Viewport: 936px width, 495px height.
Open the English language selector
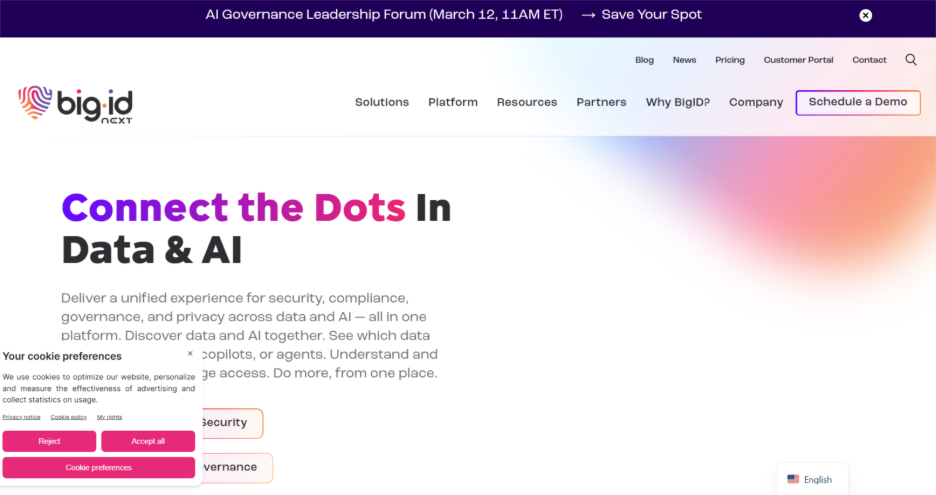[811, 479]
